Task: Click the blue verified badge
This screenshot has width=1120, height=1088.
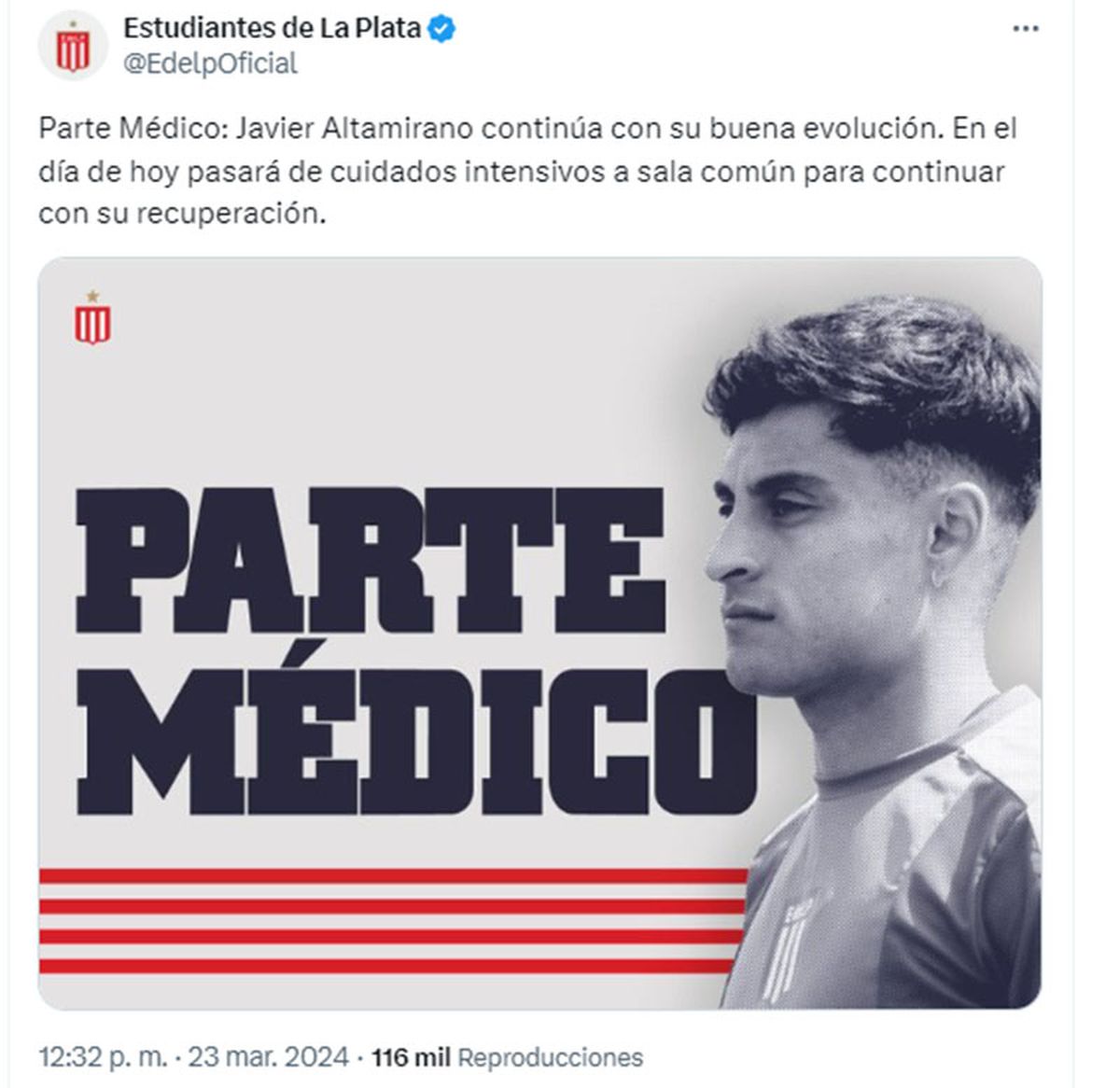Action: [x=441, y=29]
